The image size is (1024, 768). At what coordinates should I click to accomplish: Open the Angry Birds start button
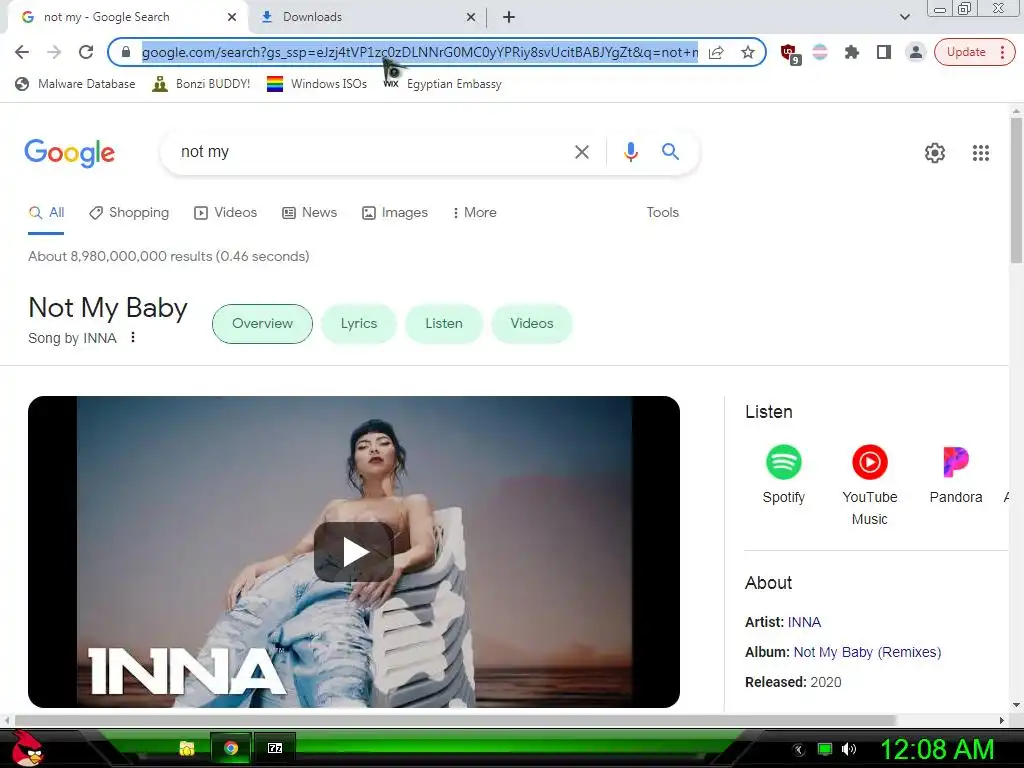pyautogui.click(x=26, y=748)
